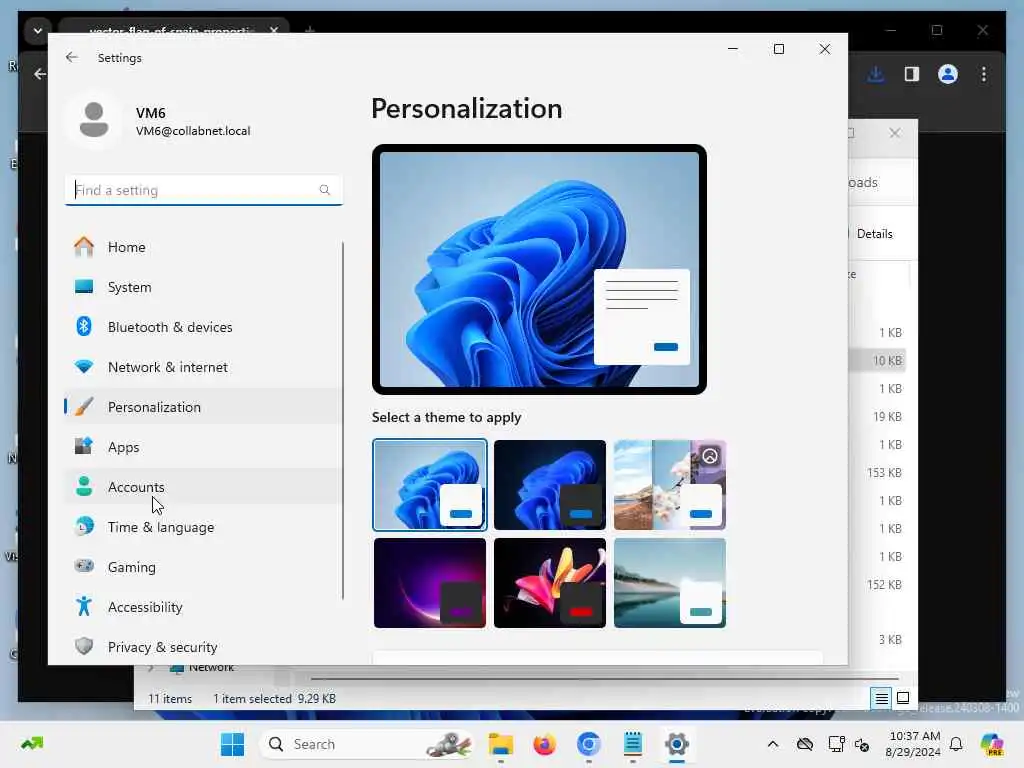The image size is (1024, 768).
Task: Click the network status tray icon
Action: coord(836,744)
